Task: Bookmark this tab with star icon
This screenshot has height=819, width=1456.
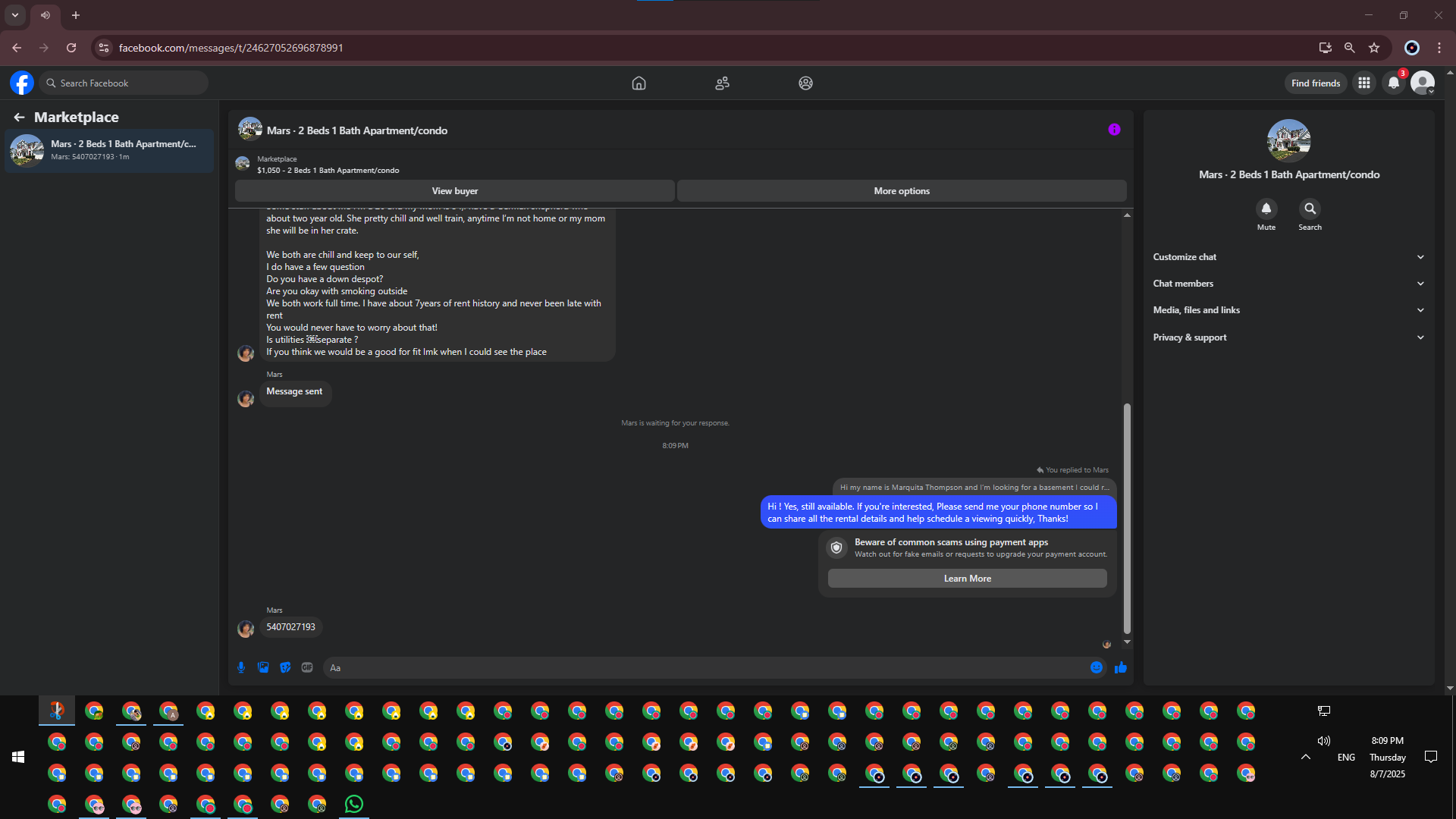Action: (x=1374, y=48)
